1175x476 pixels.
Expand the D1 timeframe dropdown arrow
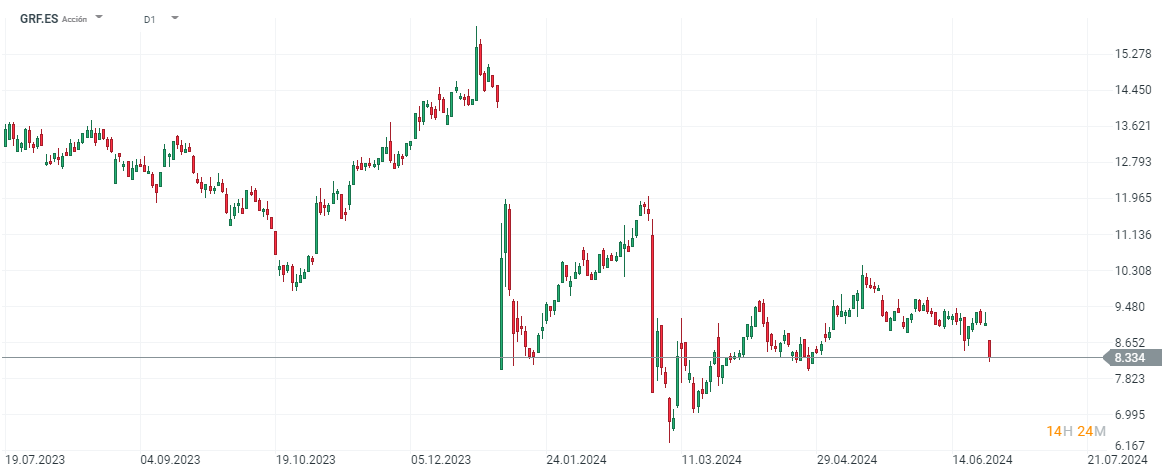(x=175, y=18)
